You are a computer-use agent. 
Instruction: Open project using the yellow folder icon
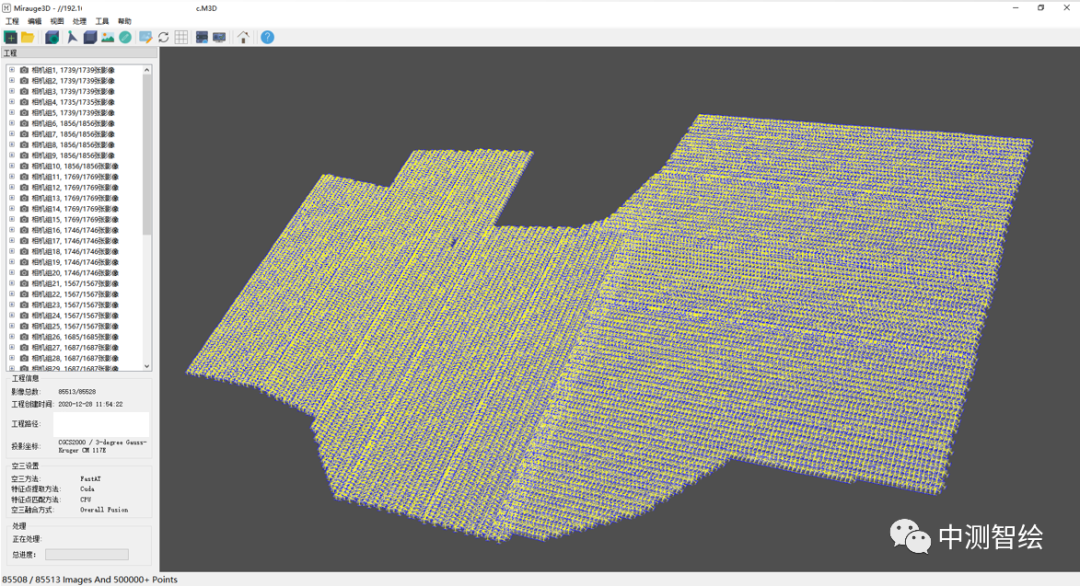tap(28, 37)
